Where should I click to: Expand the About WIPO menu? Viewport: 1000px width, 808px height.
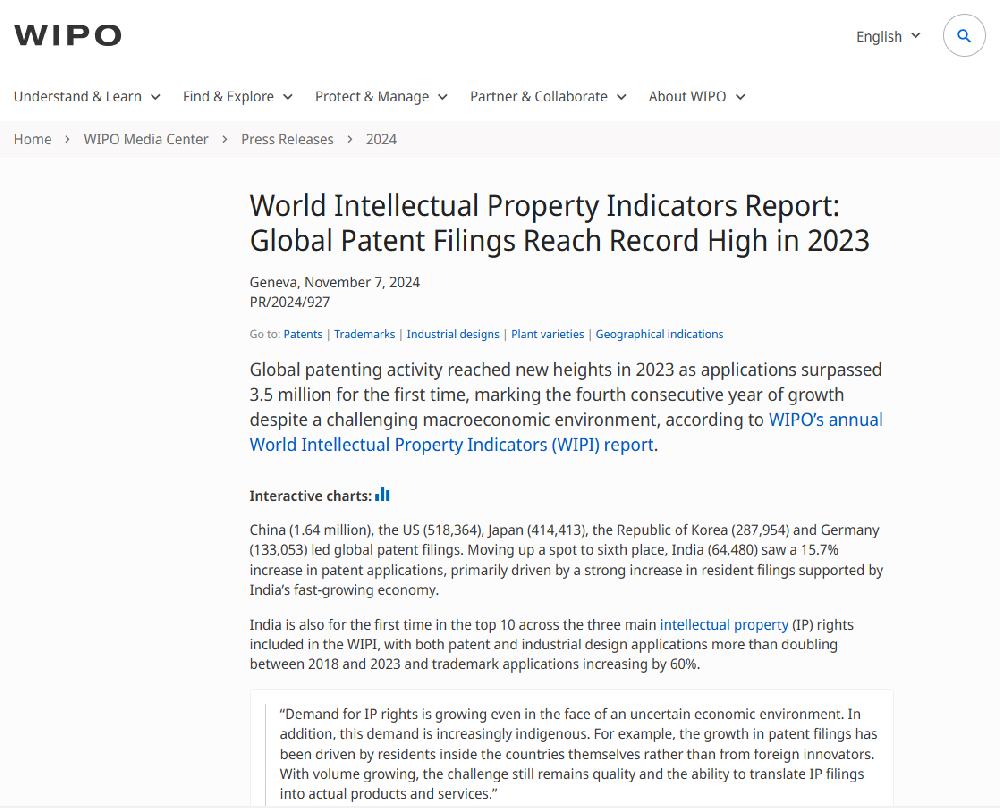pyautogui.click(x=696, y=96)
